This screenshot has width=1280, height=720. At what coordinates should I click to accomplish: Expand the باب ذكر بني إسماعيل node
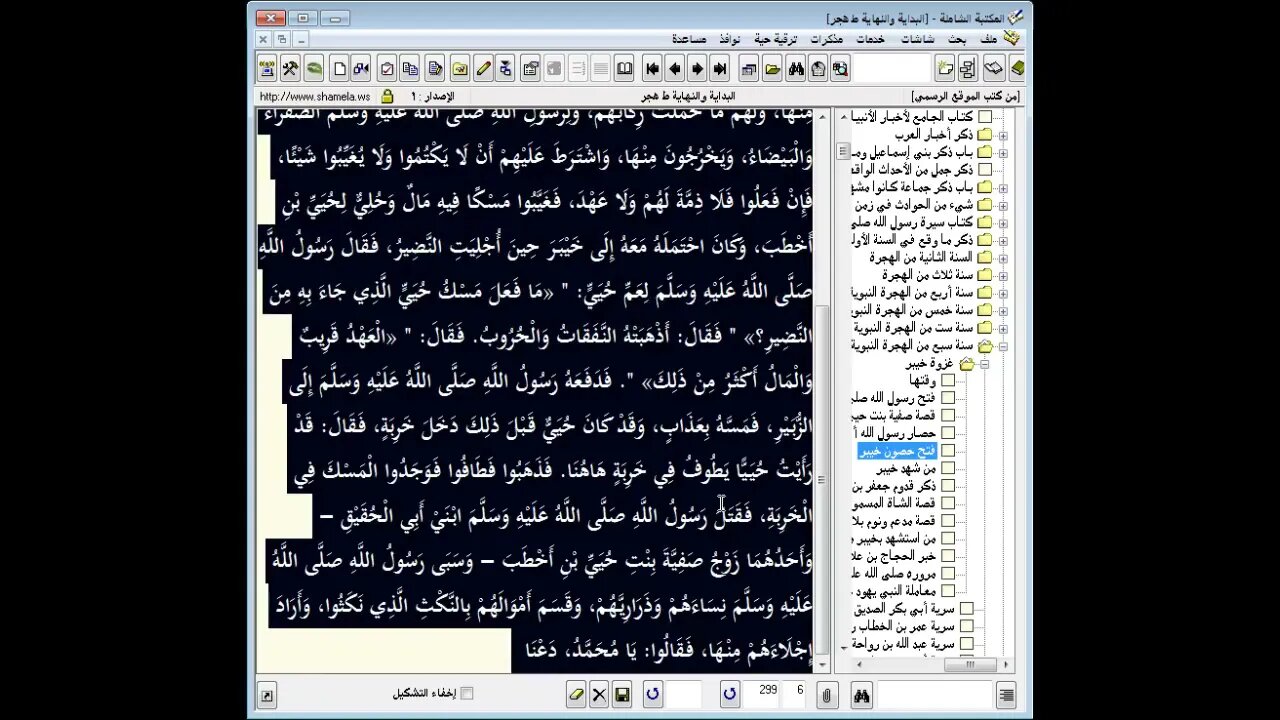coord(1003,152)
